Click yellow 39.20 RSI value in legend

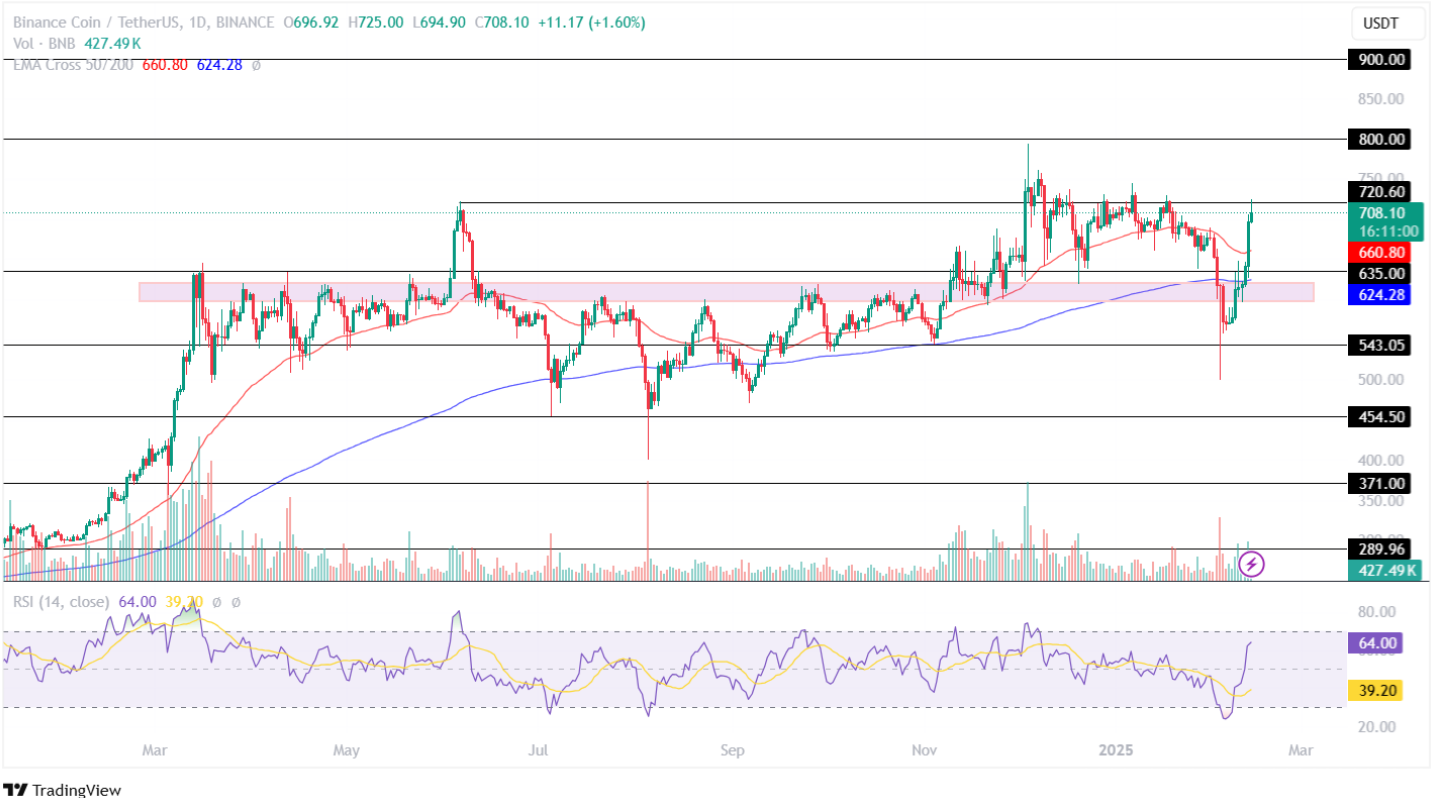pos(185,602)
